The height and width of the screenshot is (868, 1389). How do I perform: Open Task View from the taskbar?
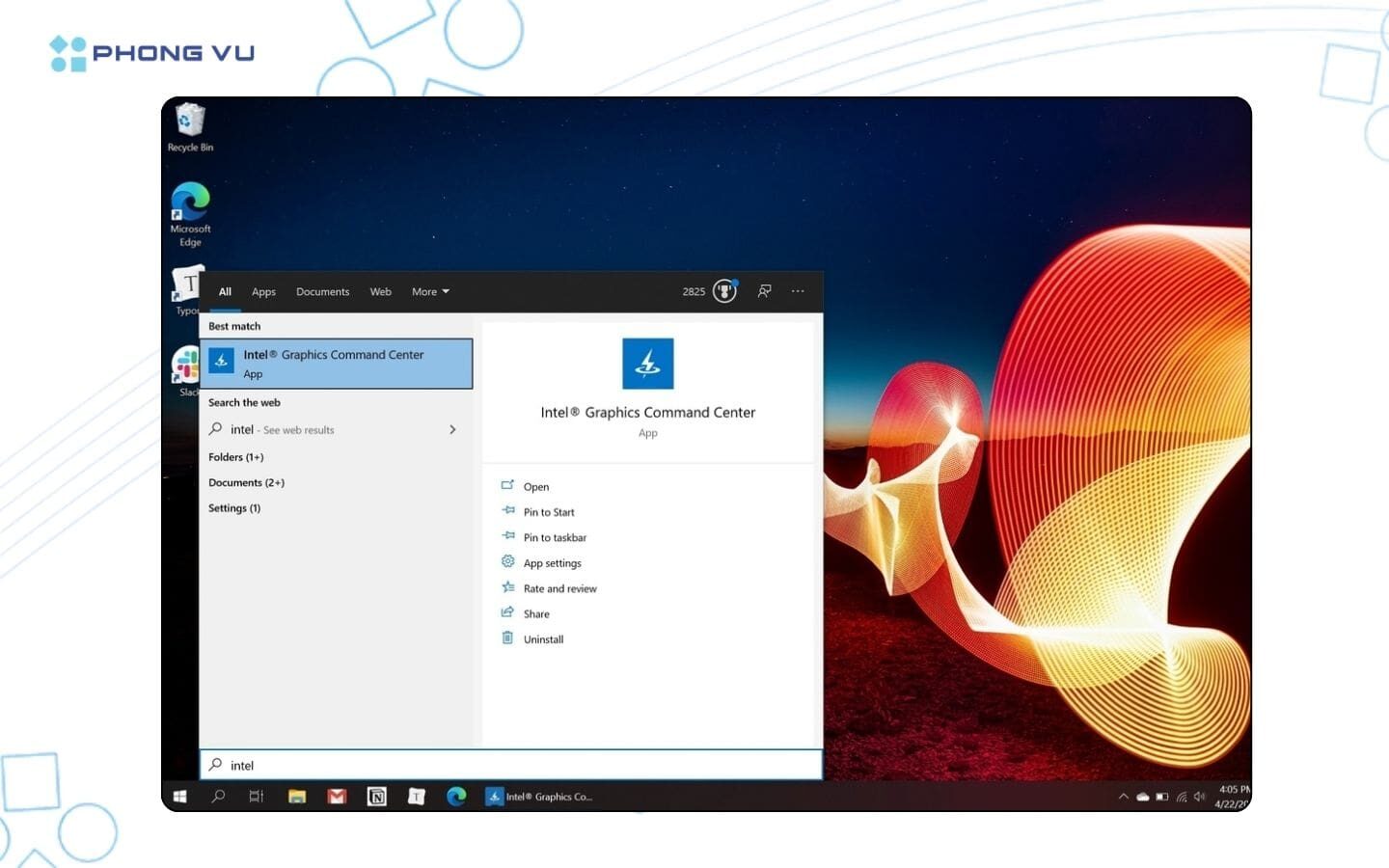coord(256,797)
